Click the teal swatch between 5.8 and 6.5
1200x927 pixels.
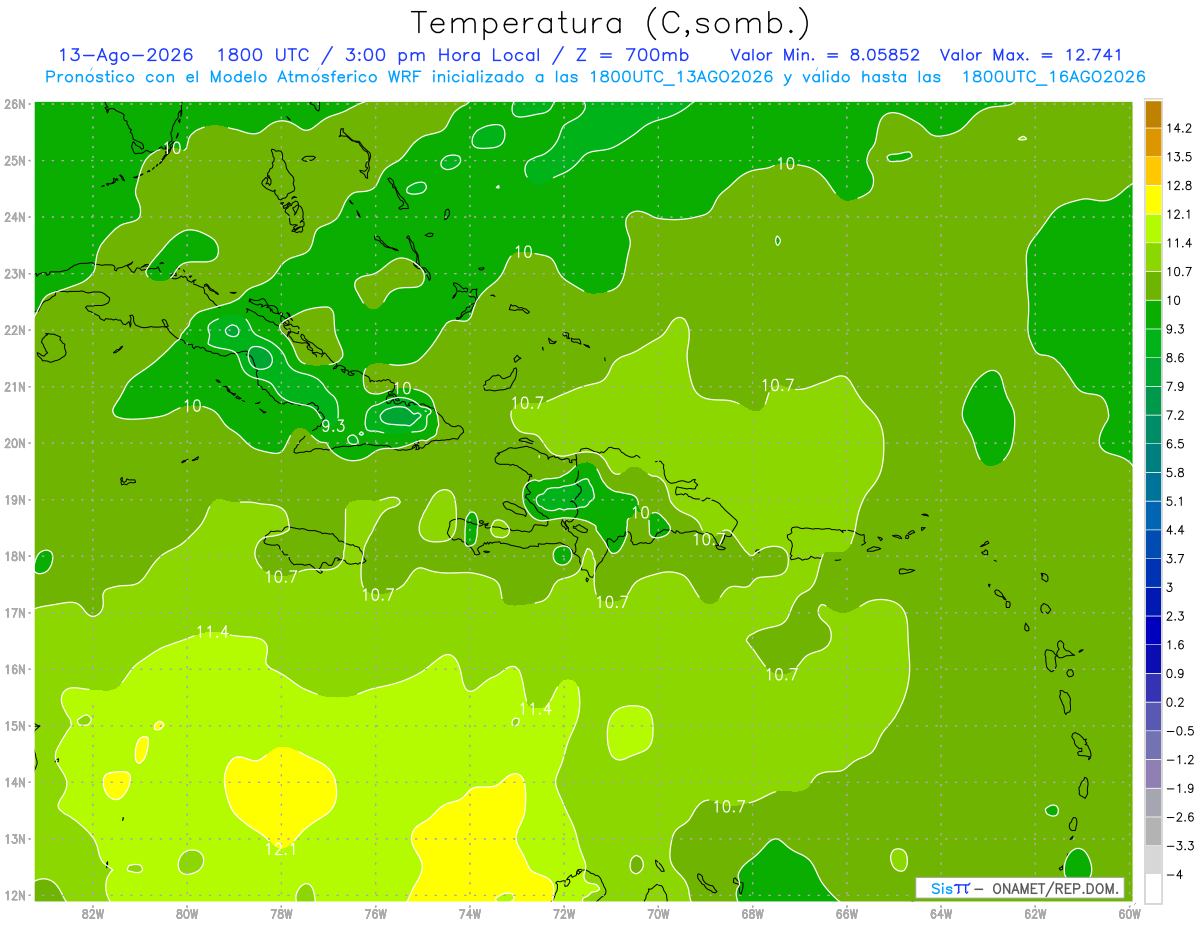click(1153, 458)
